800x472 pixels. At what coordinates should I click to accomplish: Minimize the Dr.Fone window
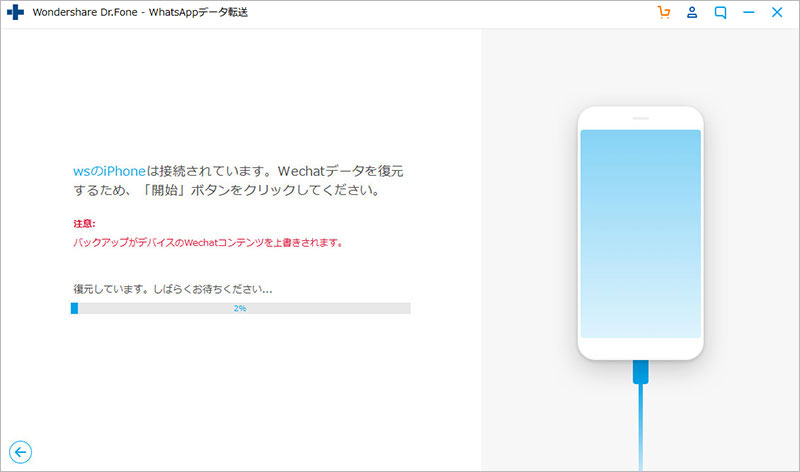748,12
